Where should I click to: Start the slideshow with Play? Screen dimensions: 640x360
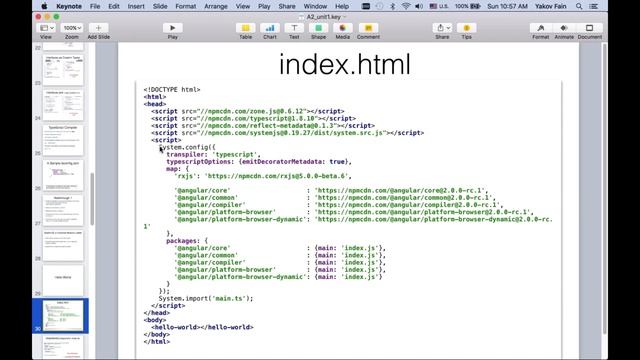(x=172, y=28)
